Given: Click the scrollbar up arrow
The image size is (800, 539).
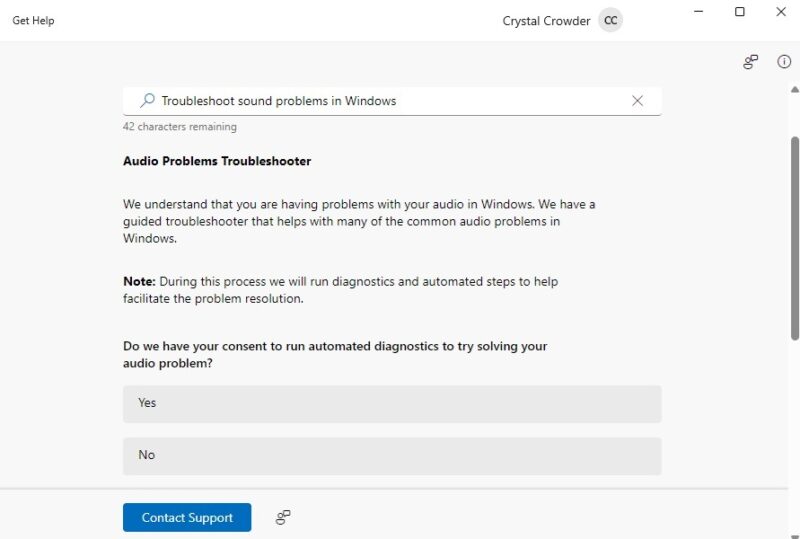Looking at the screenshot, I should [794, 90].
